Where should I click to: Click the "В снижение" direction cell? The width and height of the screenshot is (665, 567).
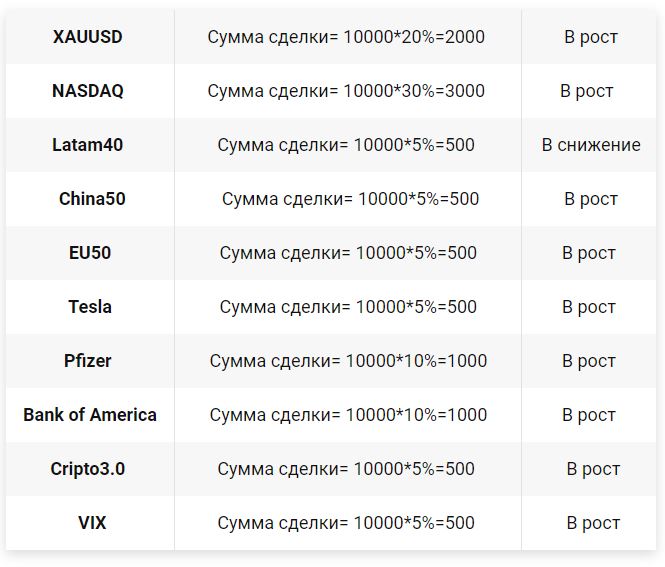coord(591,145)
